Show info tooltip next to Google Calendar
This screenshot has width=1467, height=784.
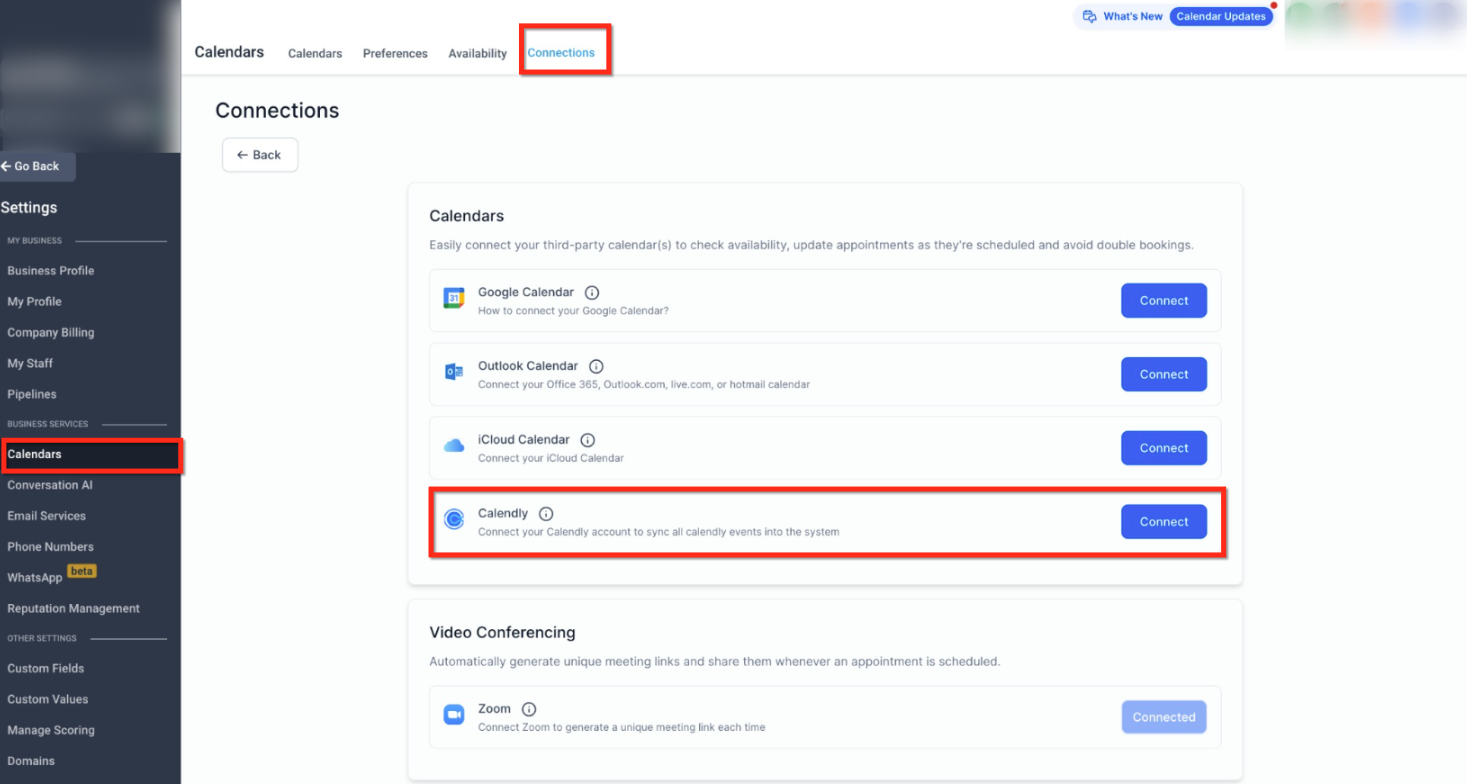pyautogui.click(x=592, y=293)
